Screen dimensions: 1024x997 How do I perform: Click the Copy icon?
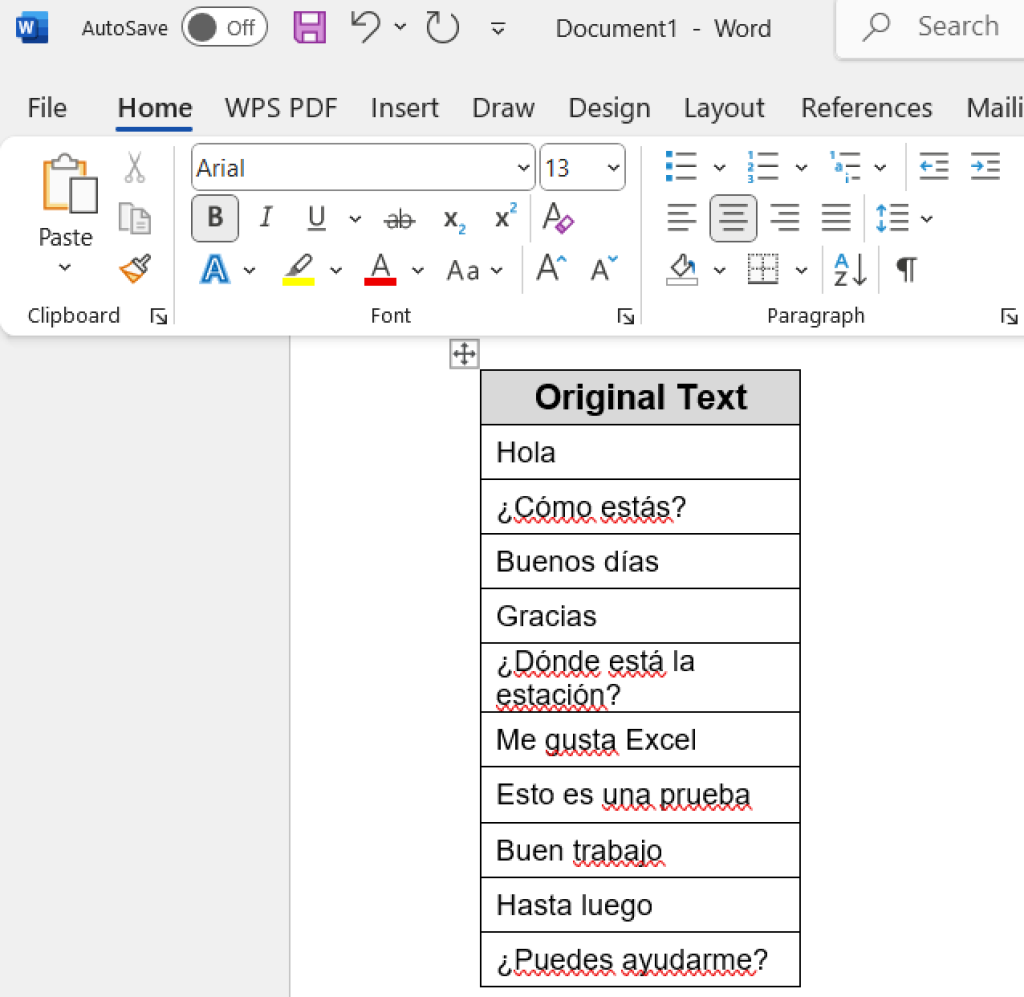[x=134, y=218]
